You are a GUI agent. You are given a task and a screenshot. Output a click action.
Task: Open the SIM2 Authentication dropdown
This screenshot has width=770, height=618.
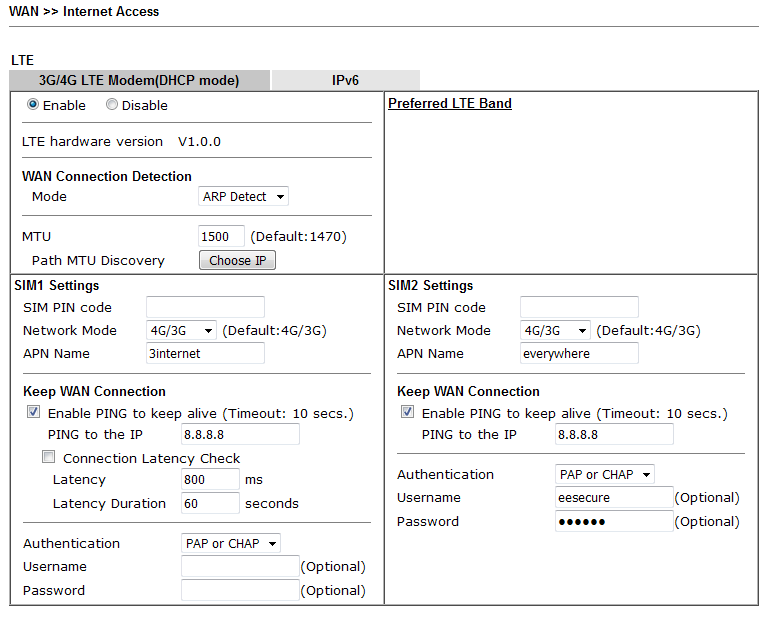(x=604, y=474)
